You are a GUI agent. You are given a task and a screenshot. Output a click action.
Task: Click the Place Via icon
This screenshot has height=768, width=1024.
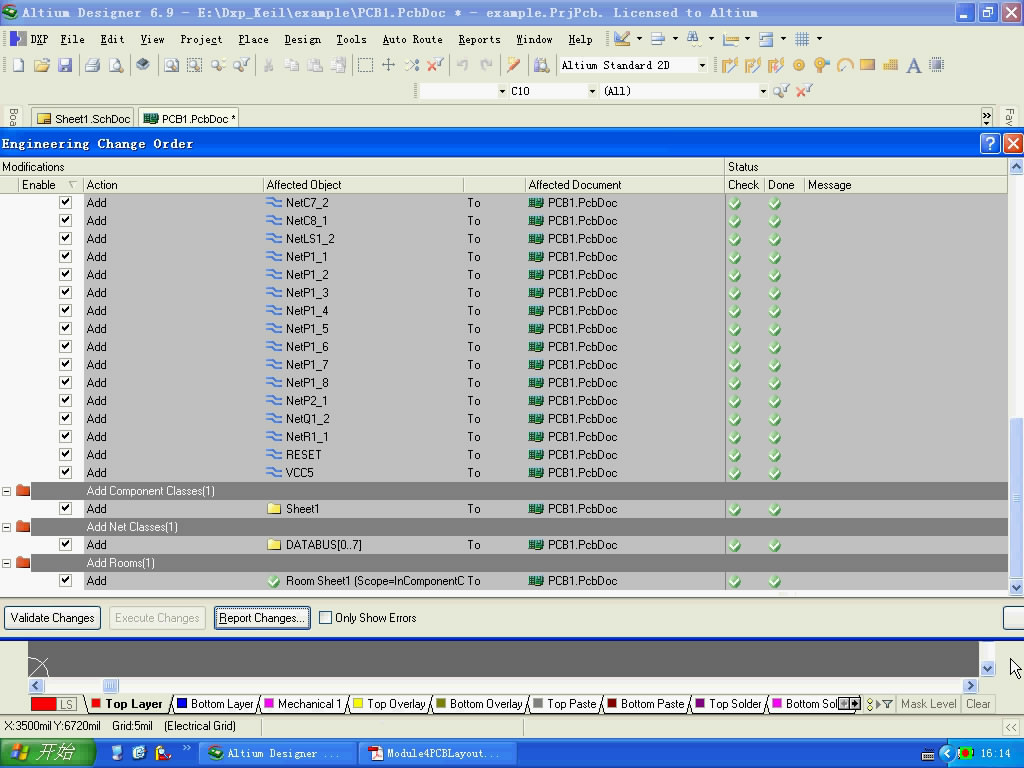(822, 65)
